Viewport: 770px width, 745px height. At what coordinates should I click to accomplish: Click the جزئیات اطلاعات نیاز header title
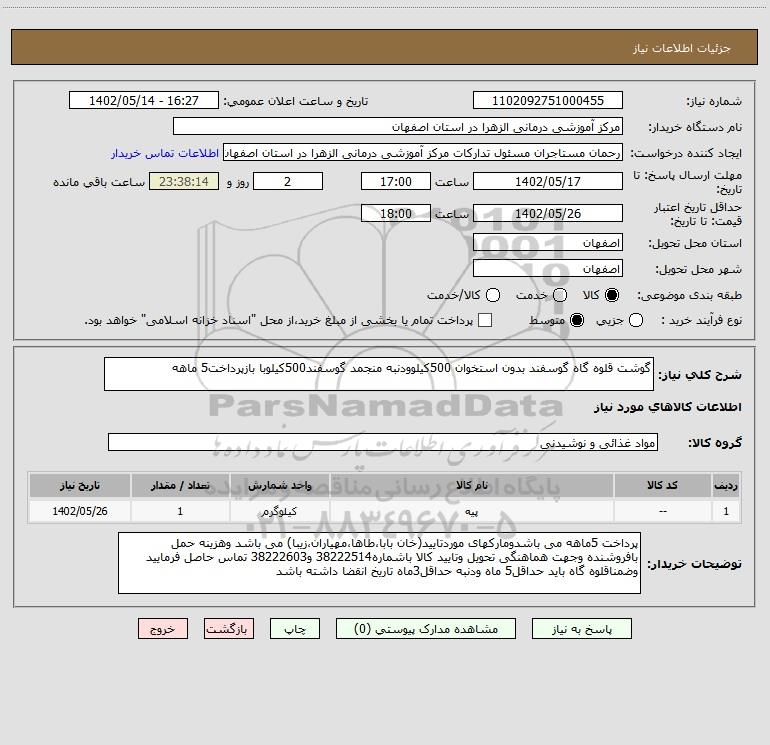pyautogui.click(x=681, y=48)
